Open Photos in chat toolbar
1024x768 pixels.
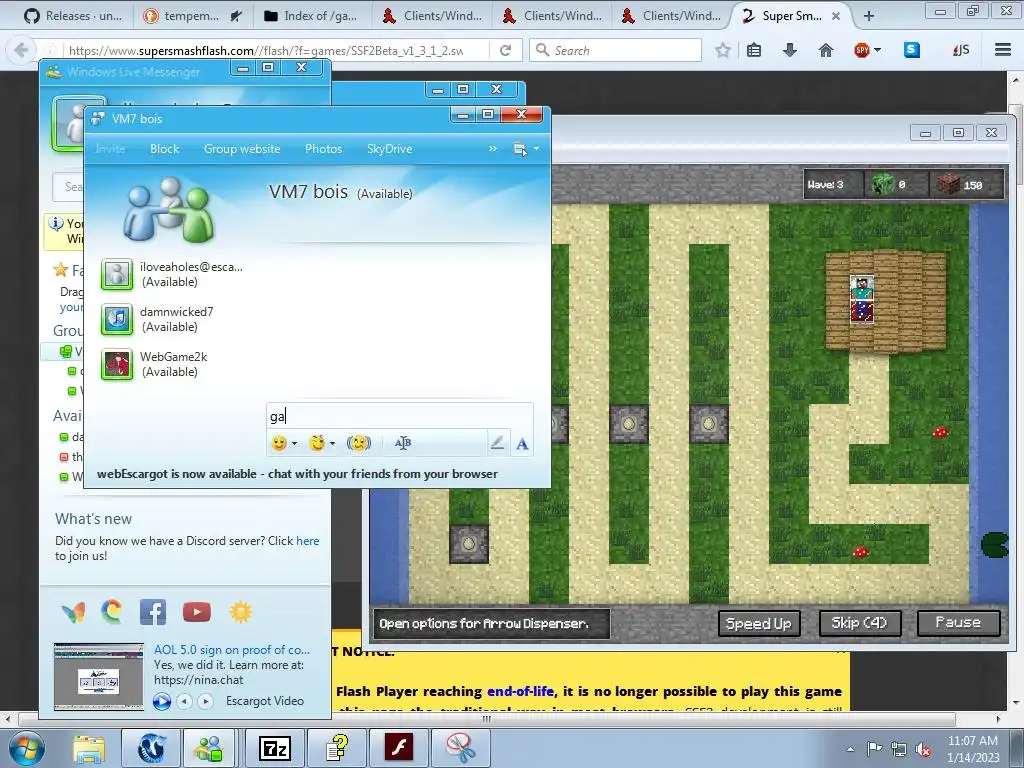[323, 149]
